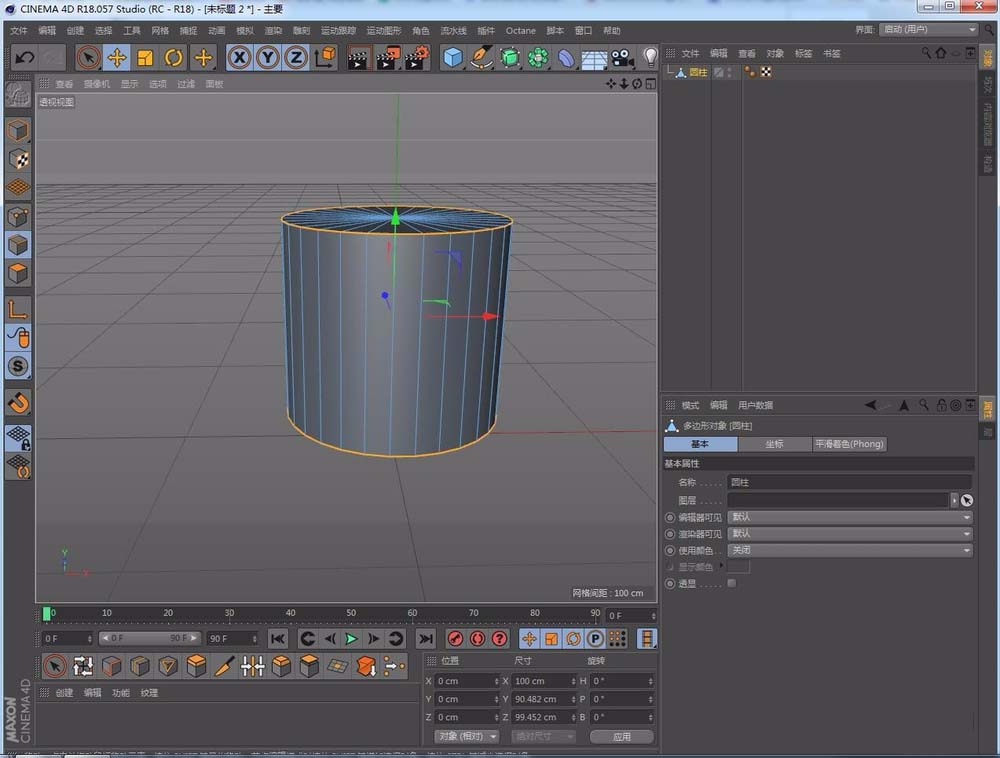The image size is (1000, 758).
Task: Select the Move tool in top toolbar
Action: click(117, 57)
